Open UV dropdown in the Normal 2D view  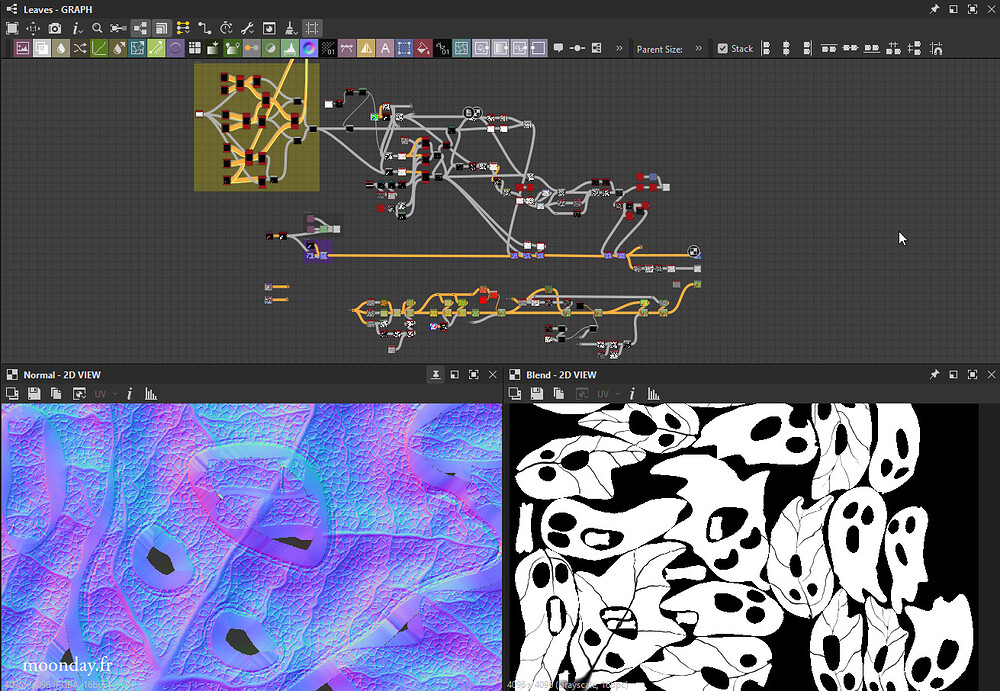click(106, 394)
